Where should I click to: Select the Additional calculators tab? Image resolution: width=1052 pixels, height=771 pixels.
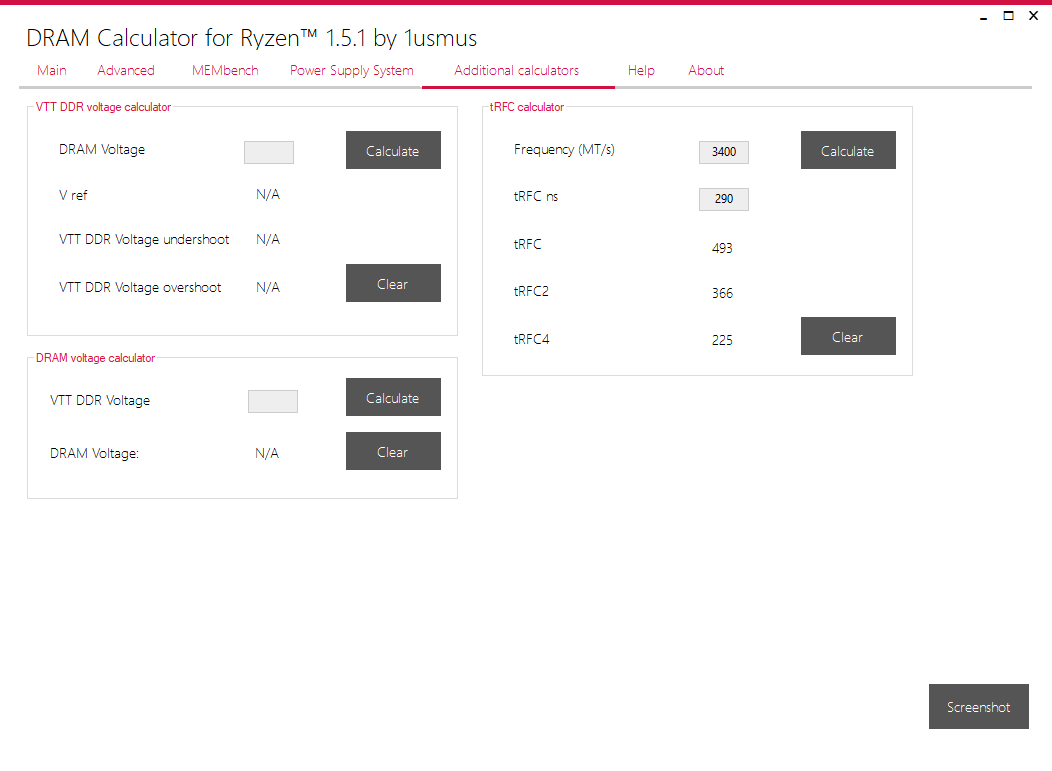[x=517, y=70]
